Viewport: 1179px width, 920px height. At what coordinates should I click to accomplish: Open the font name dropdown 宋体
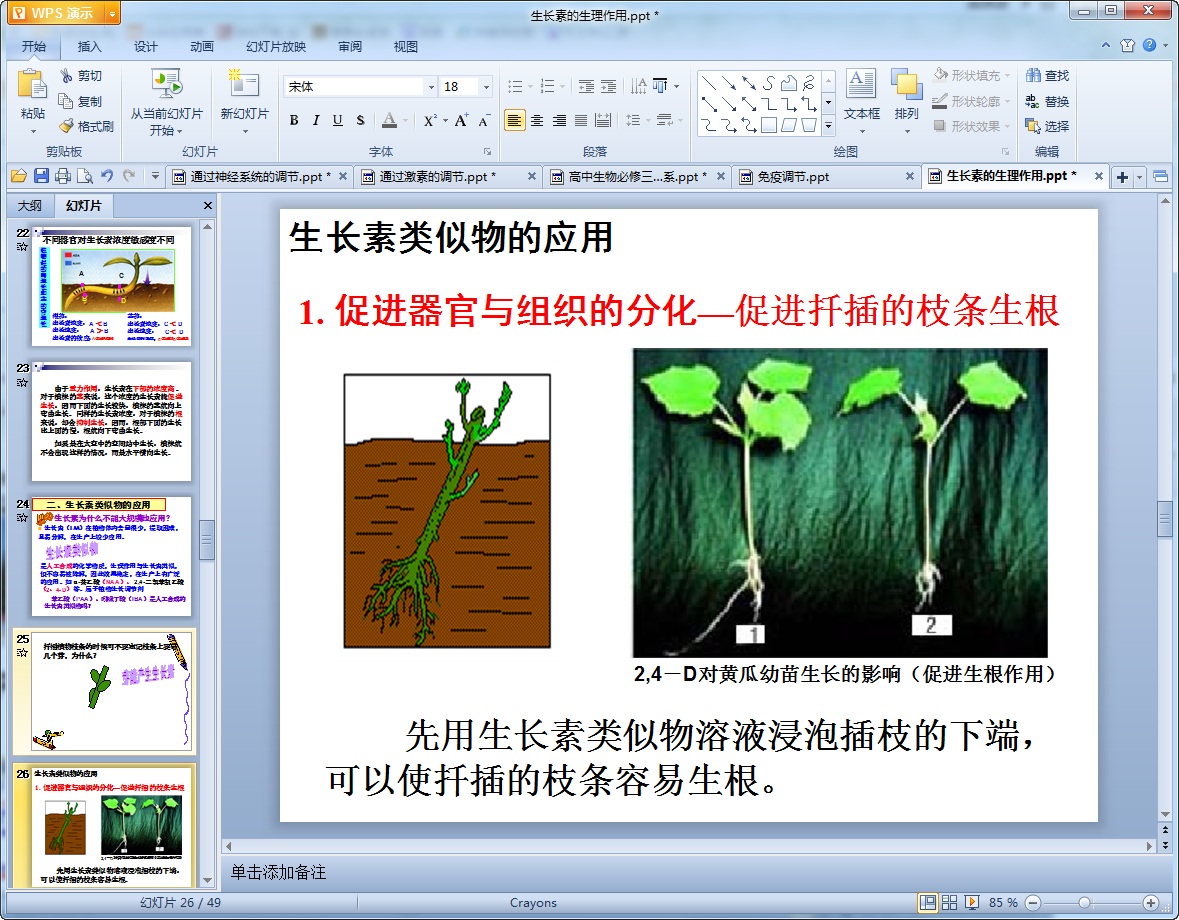click(x=431, y=86)
